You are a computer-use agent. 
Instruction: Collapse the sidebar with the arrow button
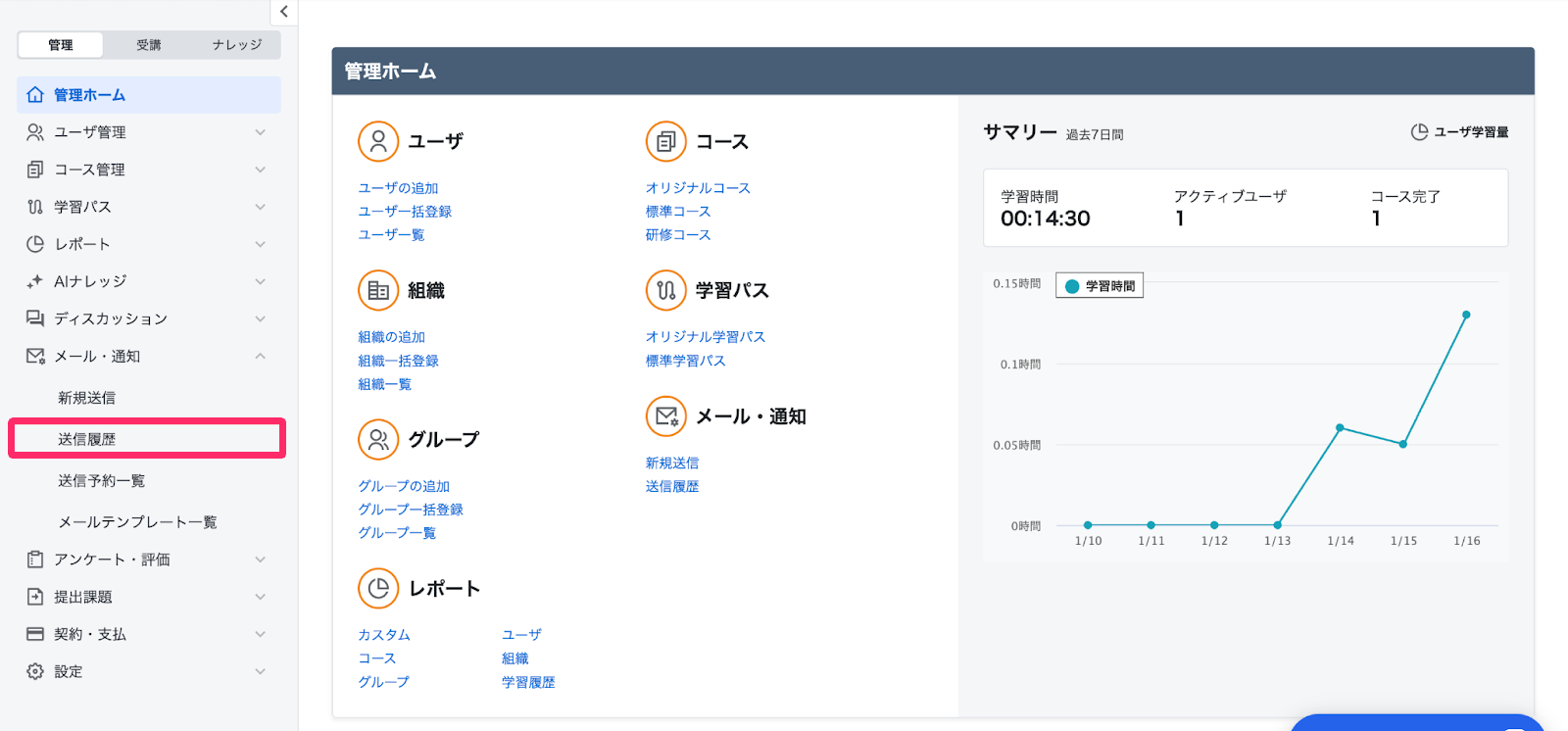click(283, 12)
